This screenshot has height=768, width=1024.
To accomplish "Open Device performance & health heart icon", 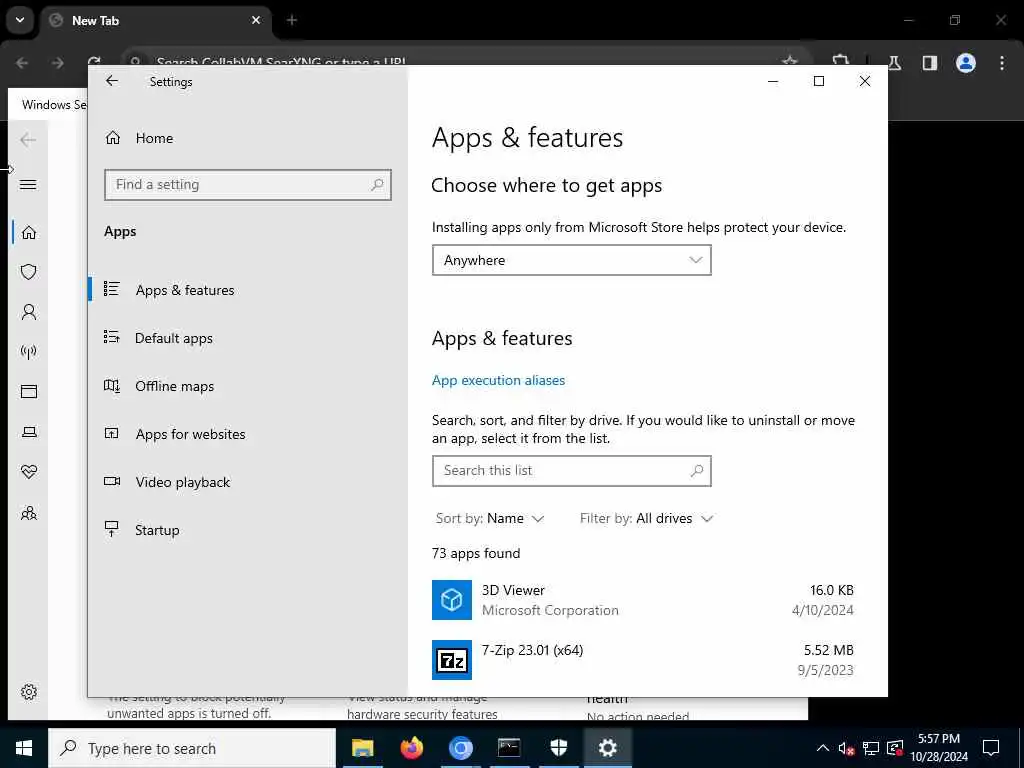I will (x=29, y=472).
